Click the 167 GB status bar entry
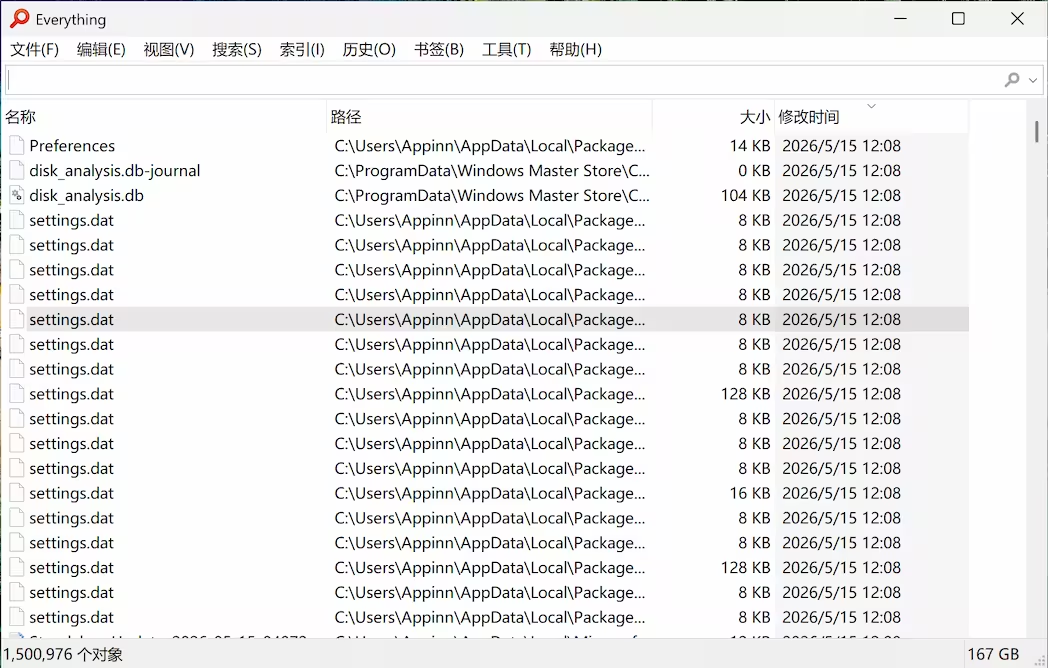This screenshot has width=1048, height=668. (993, 654)
